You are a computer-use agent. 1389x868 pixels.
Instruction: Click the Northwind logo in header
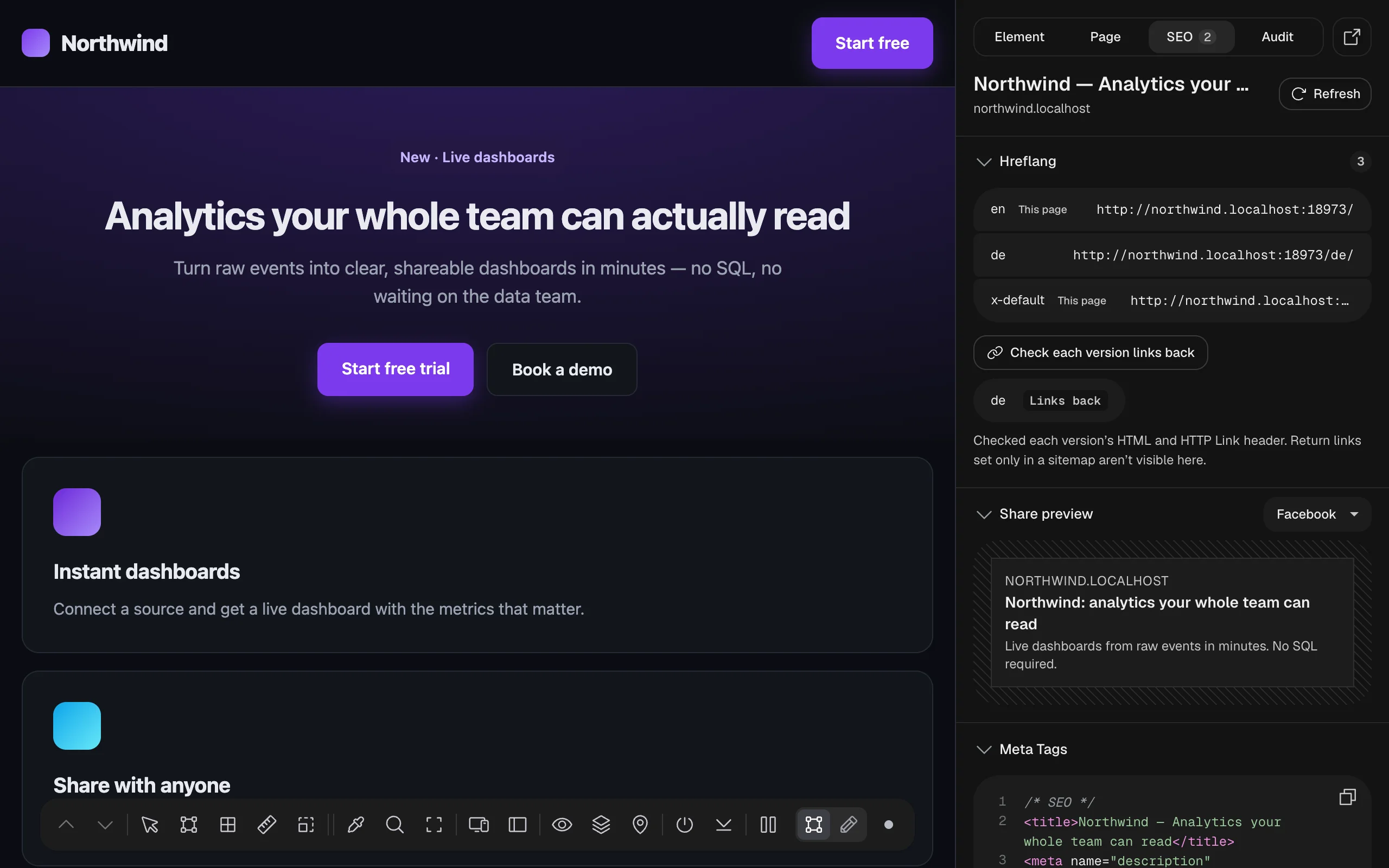95,43
